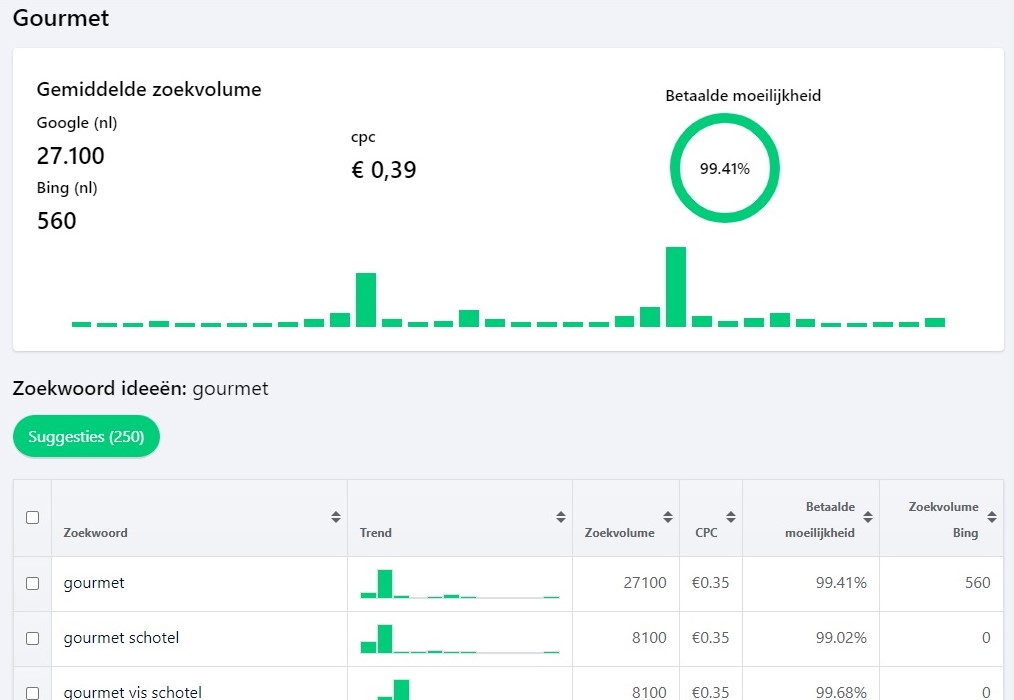This screenshot has width=1014, height=700.
Task: Check the box for gourmet vis schotel
Action: coord(32,693)
